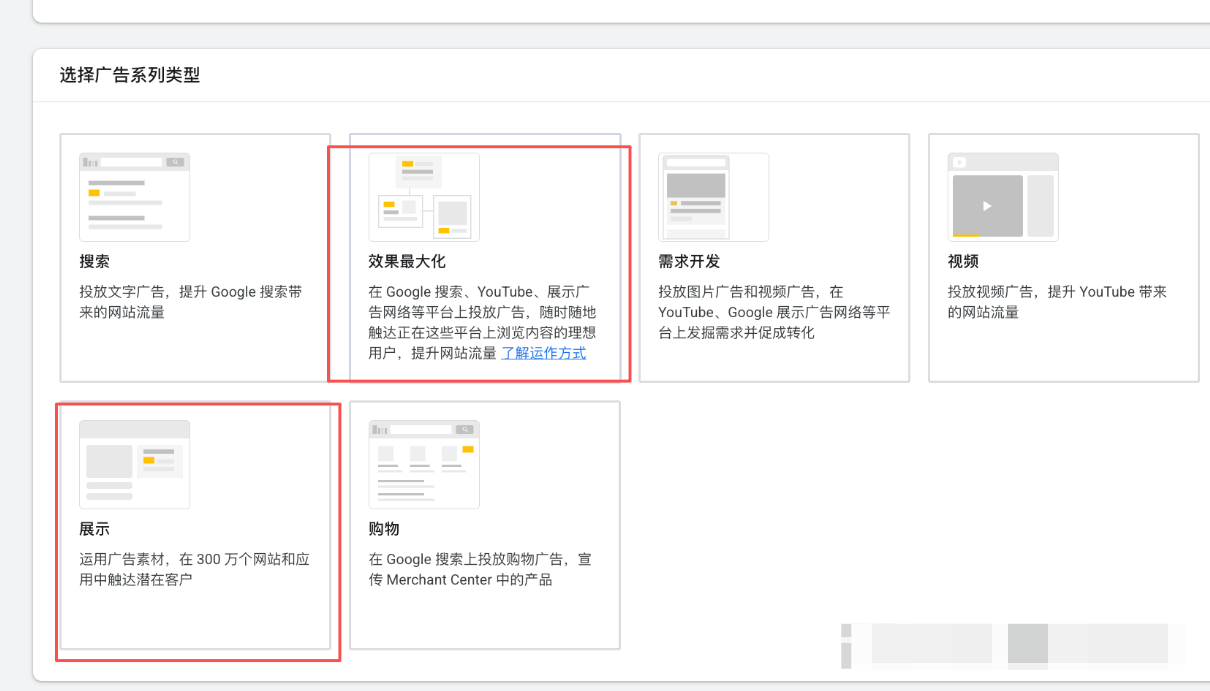Select the 需求开发 campaign type card
Image resolution: width=1210 pixels, height=691 pixels.
coord(774,257)
